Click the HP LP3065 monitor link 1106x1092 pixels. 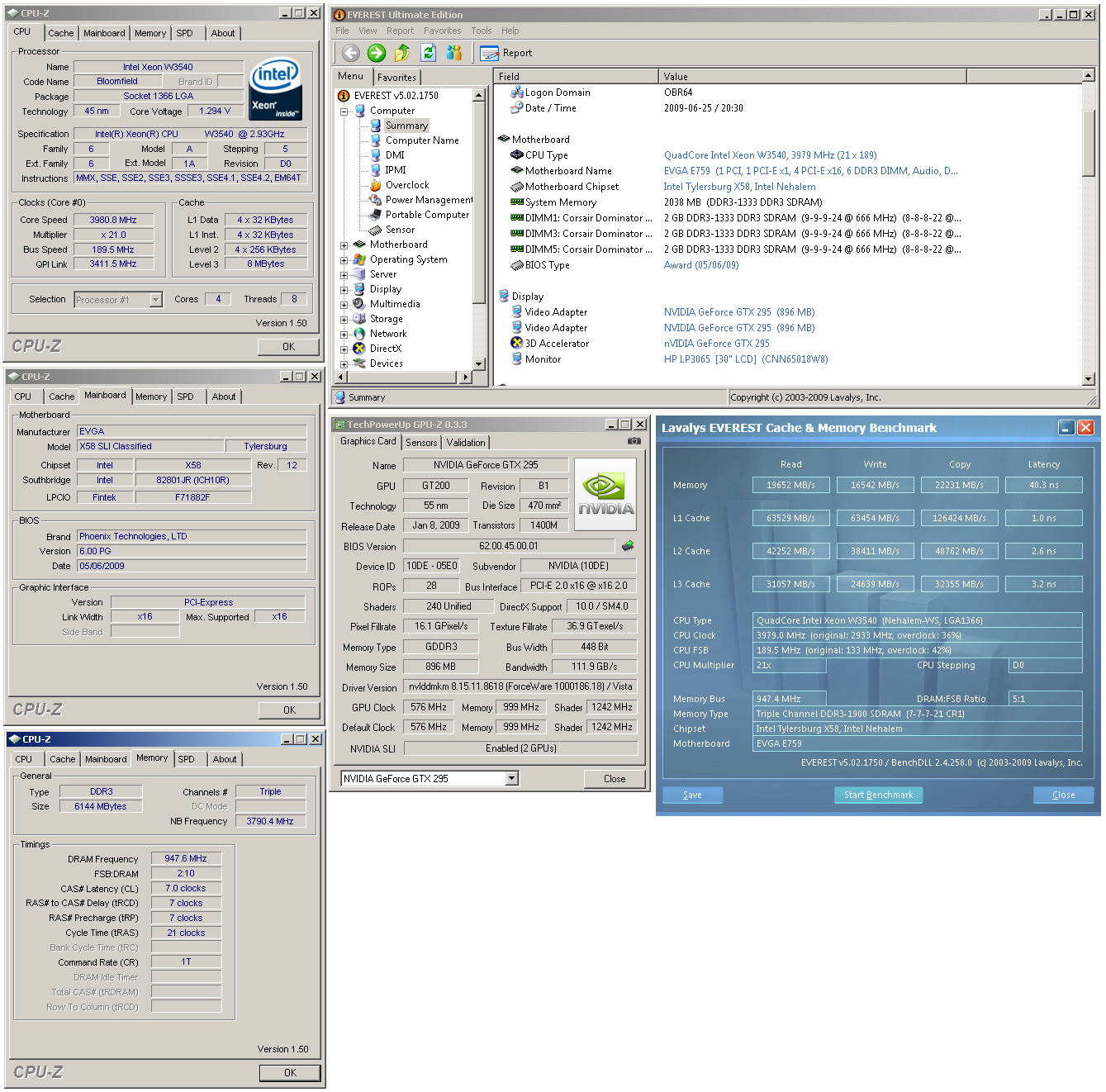click(746, 359)
